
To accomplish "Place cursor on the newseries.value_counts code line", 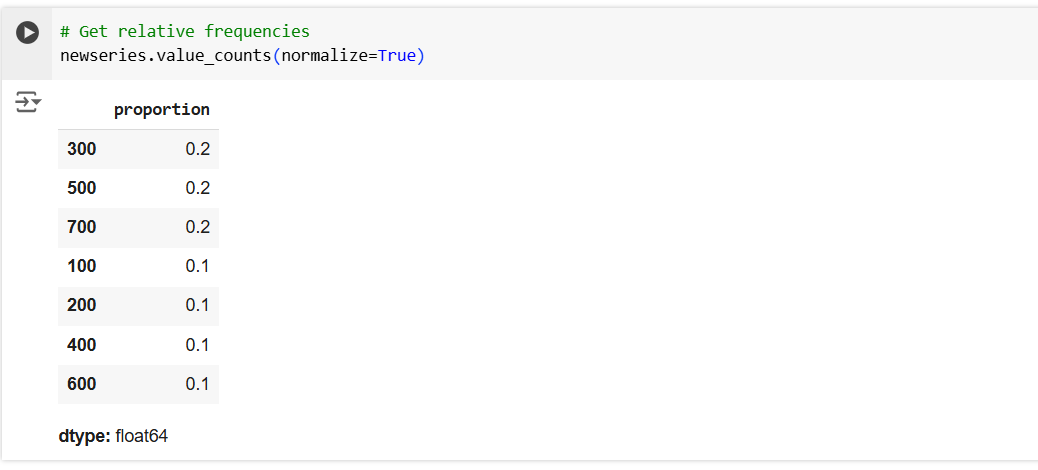I will 242,56.
